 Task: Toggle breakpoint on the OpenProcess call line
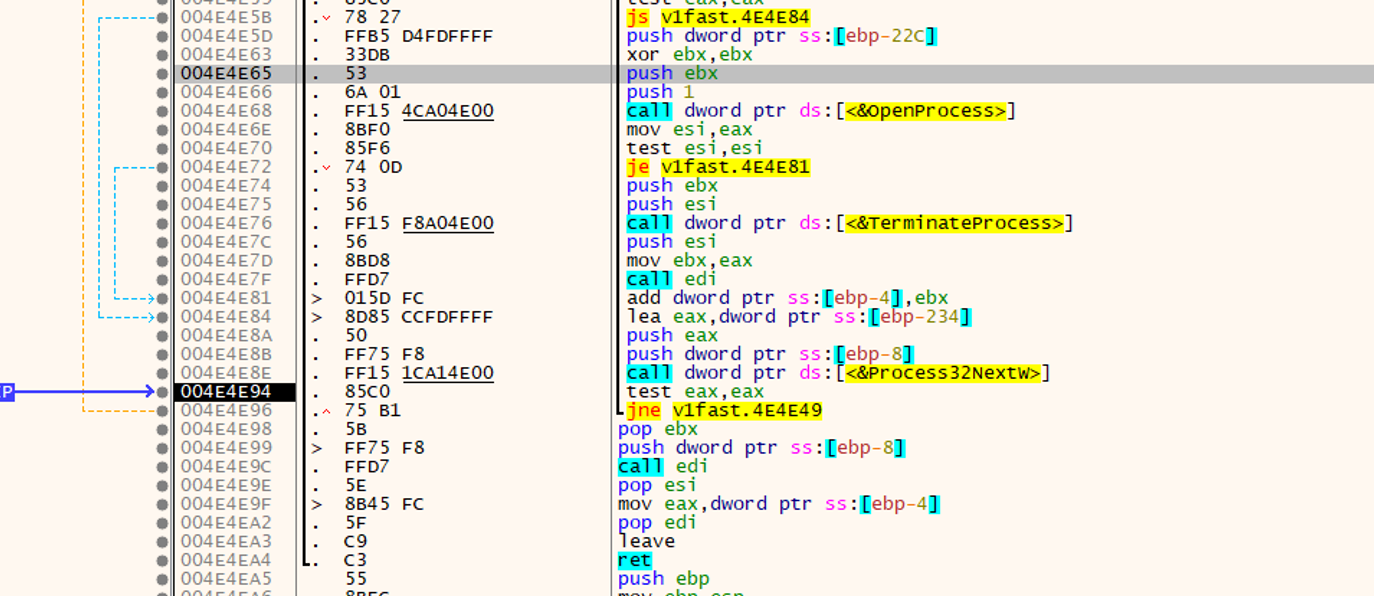pyautogui.click(x=160, y=110)
